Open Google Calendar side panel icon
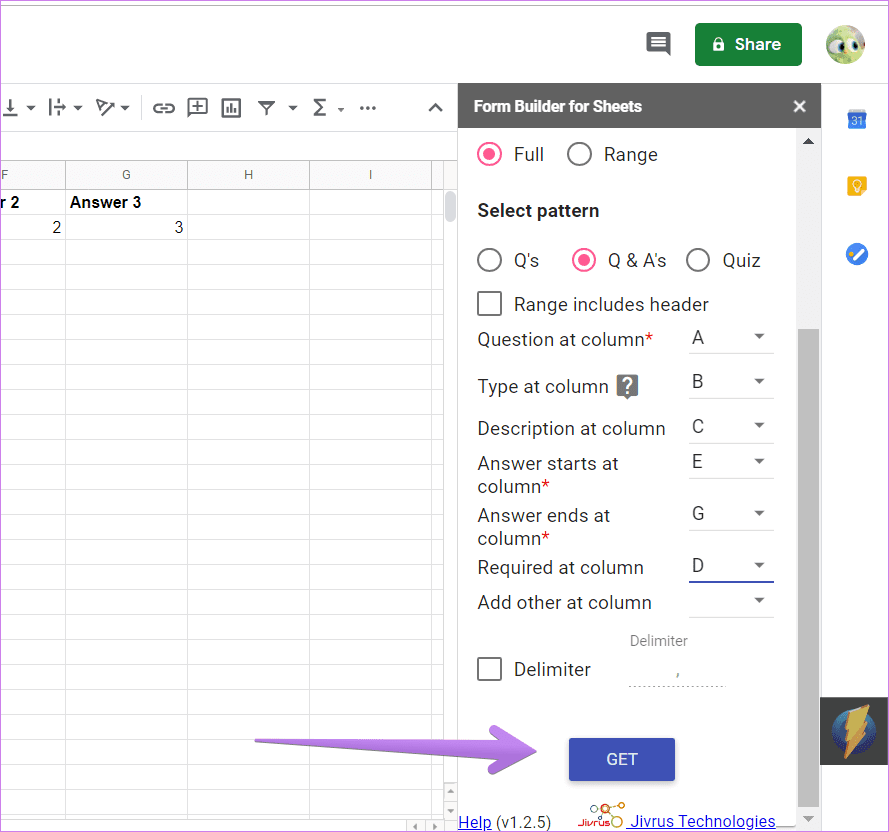The image size is (889, 832). tap(857, 120)
